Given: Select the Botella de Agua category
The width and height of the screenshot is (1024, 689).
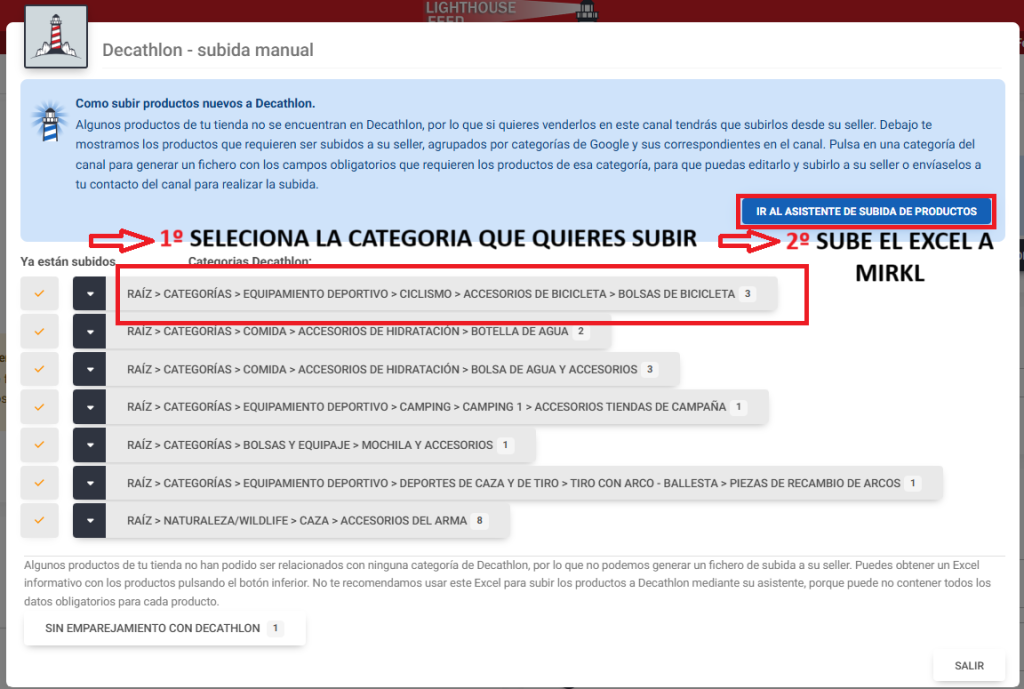Looking at the screenshot, I should 359,332.
